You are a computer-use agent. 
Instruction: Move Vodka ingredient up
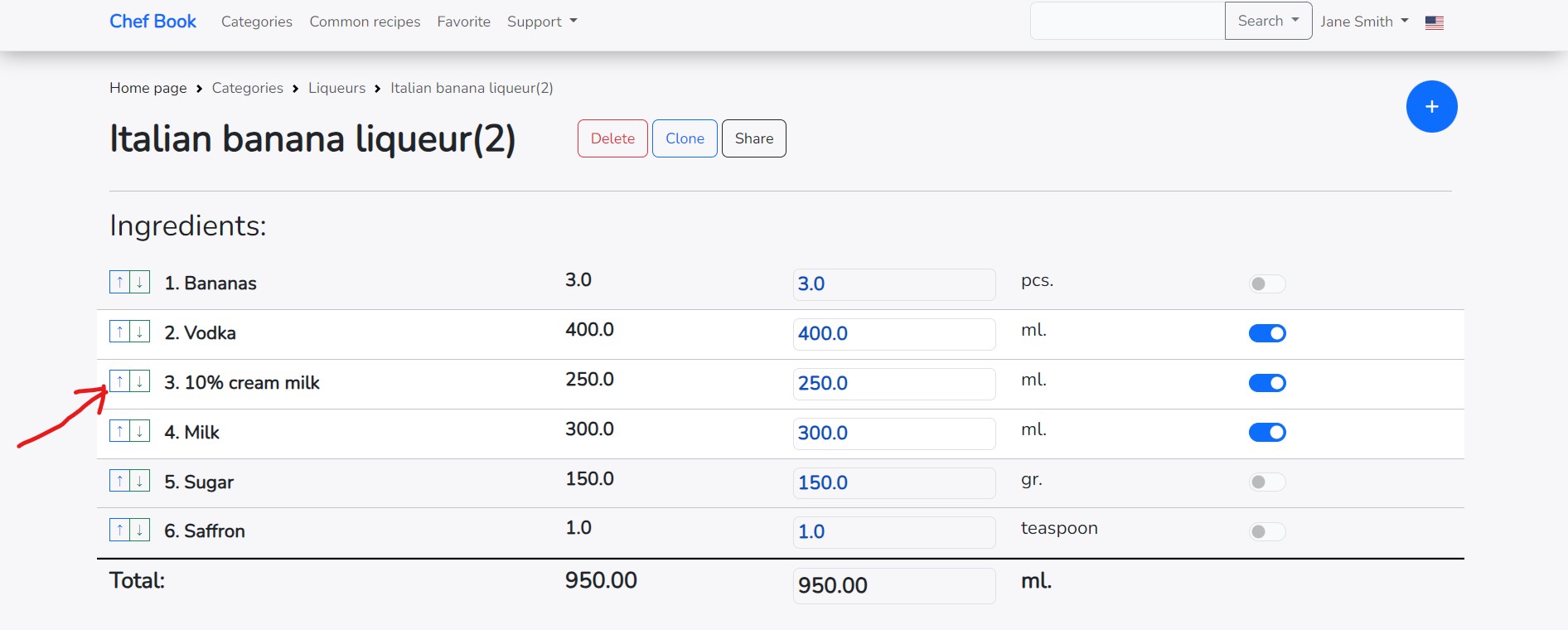click(x=119, y=332)
